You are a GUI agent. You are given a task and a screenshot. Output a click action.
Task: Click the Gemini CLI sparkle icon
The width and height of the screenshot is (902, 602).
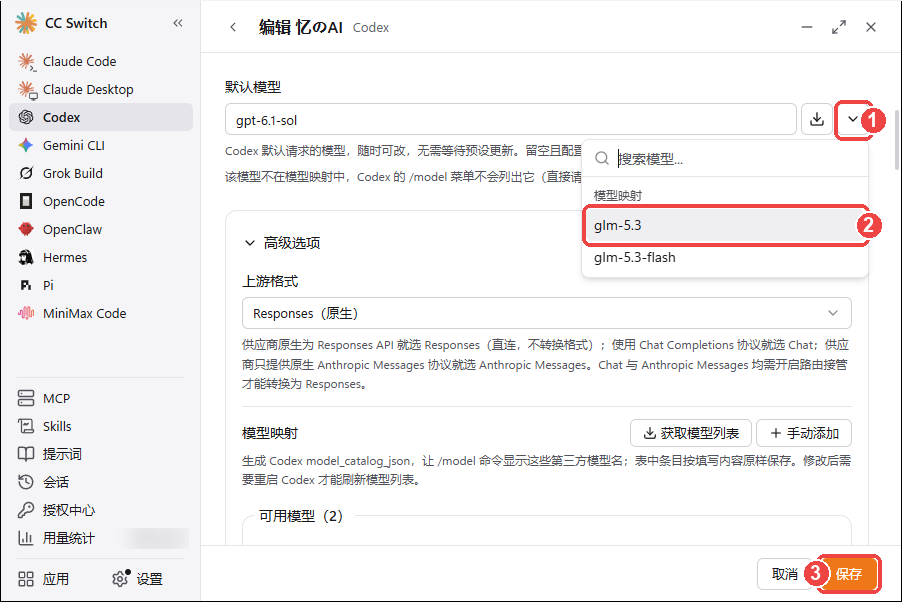tap(26, 146)
